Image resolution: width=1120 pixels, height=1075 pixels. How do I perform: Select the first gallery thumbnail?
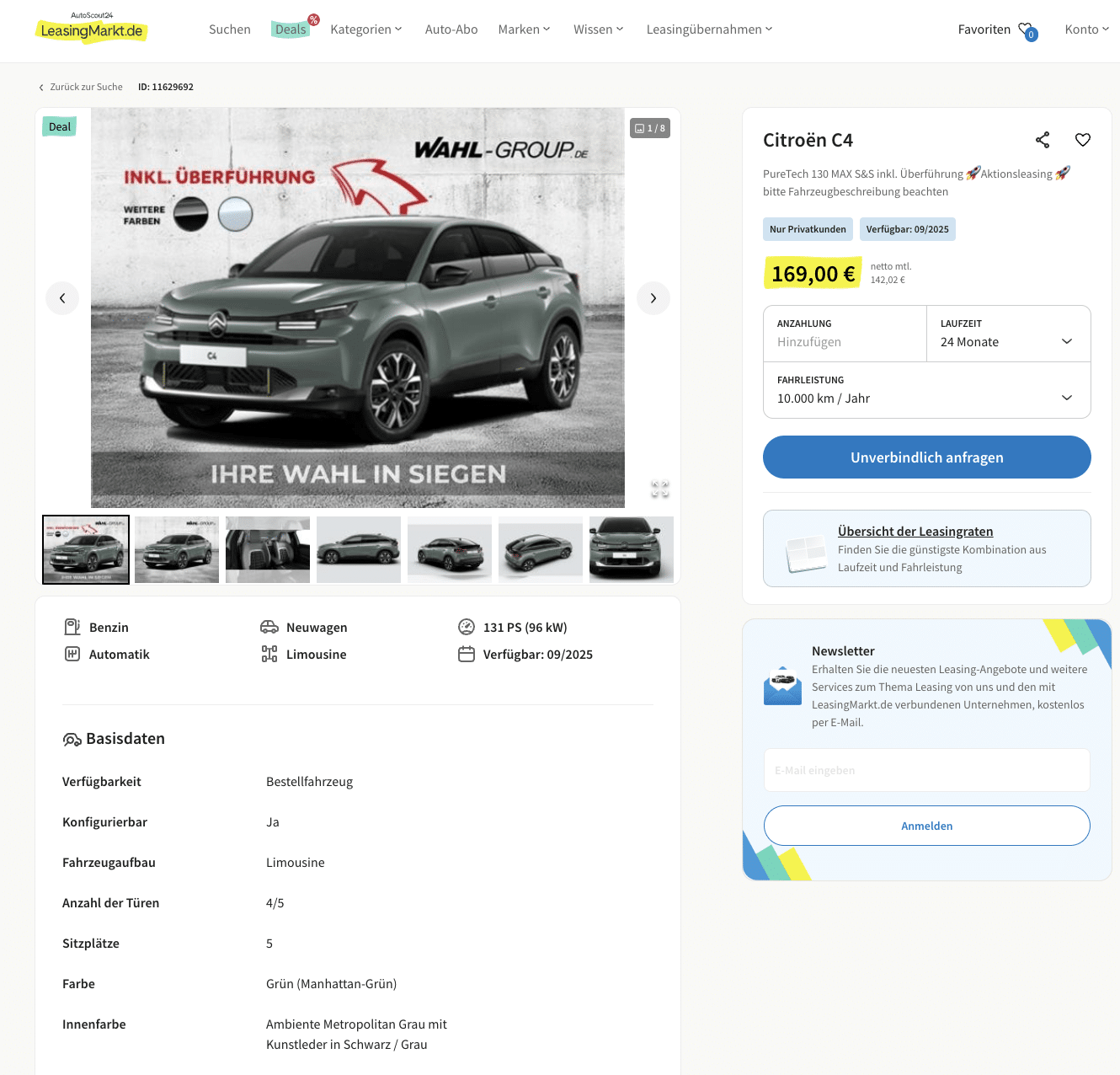[x=86, y=549]
